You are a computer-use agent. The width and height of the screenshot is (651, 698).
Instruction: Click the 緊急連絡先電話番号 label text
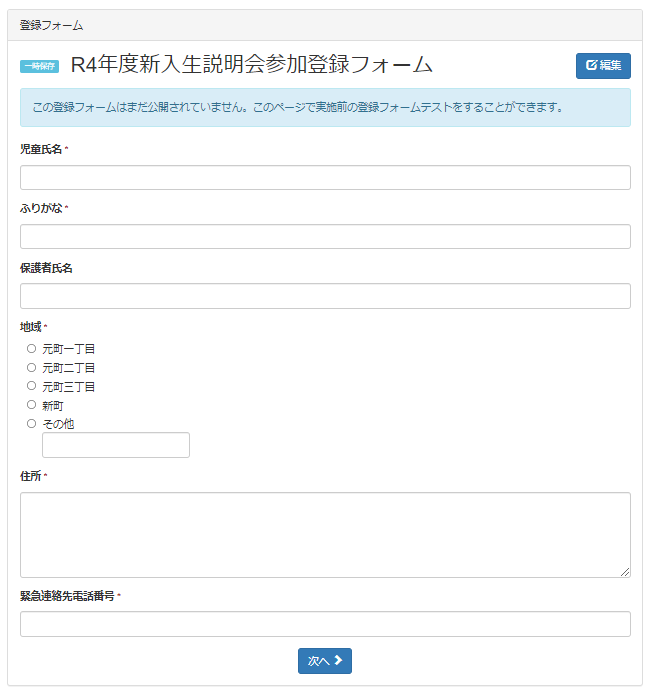click(68, 596)
